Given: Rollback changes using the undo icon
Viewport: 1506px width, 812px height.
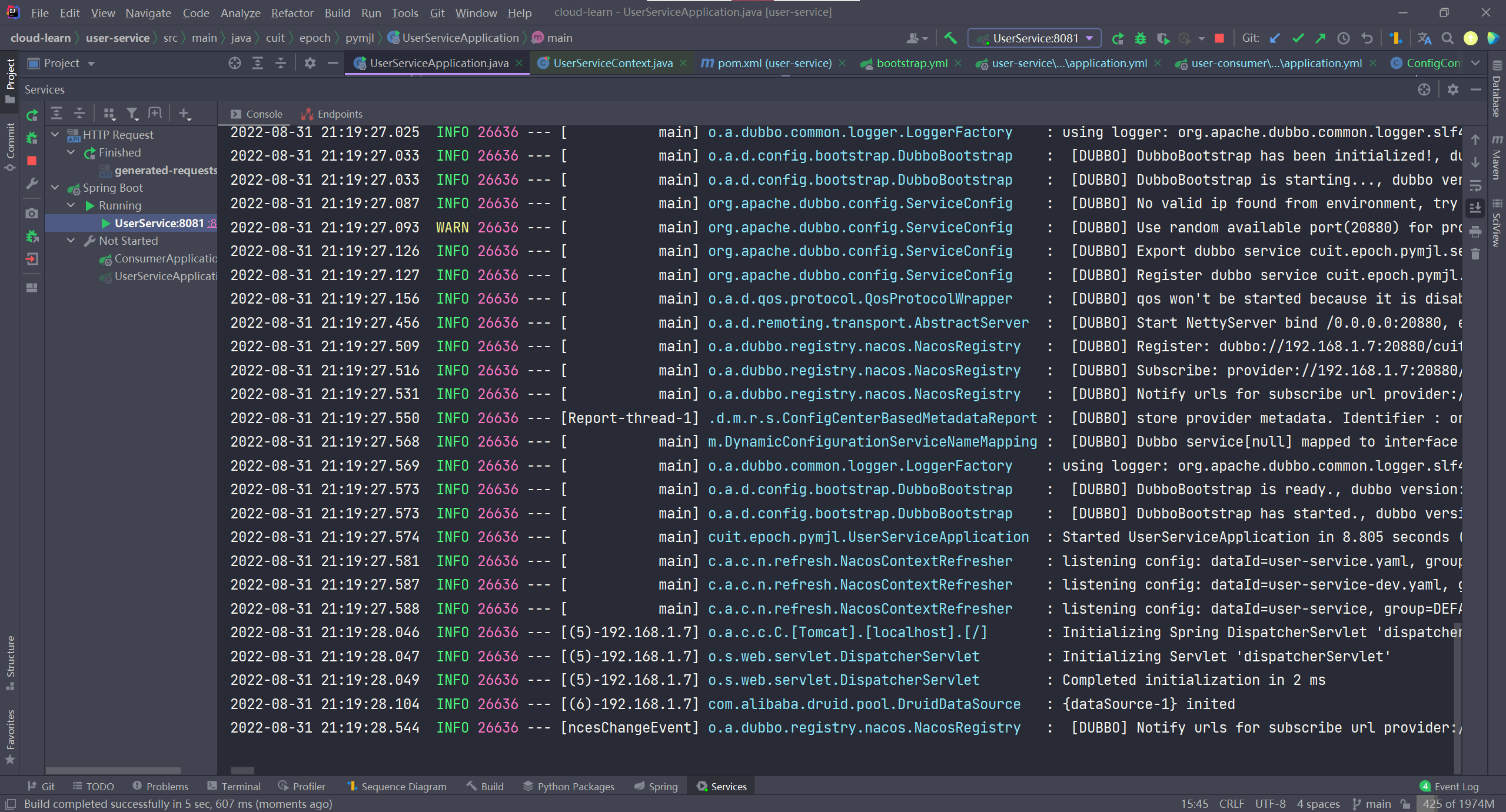Looking at the screenshot, I should click(x=1367, y=38).
